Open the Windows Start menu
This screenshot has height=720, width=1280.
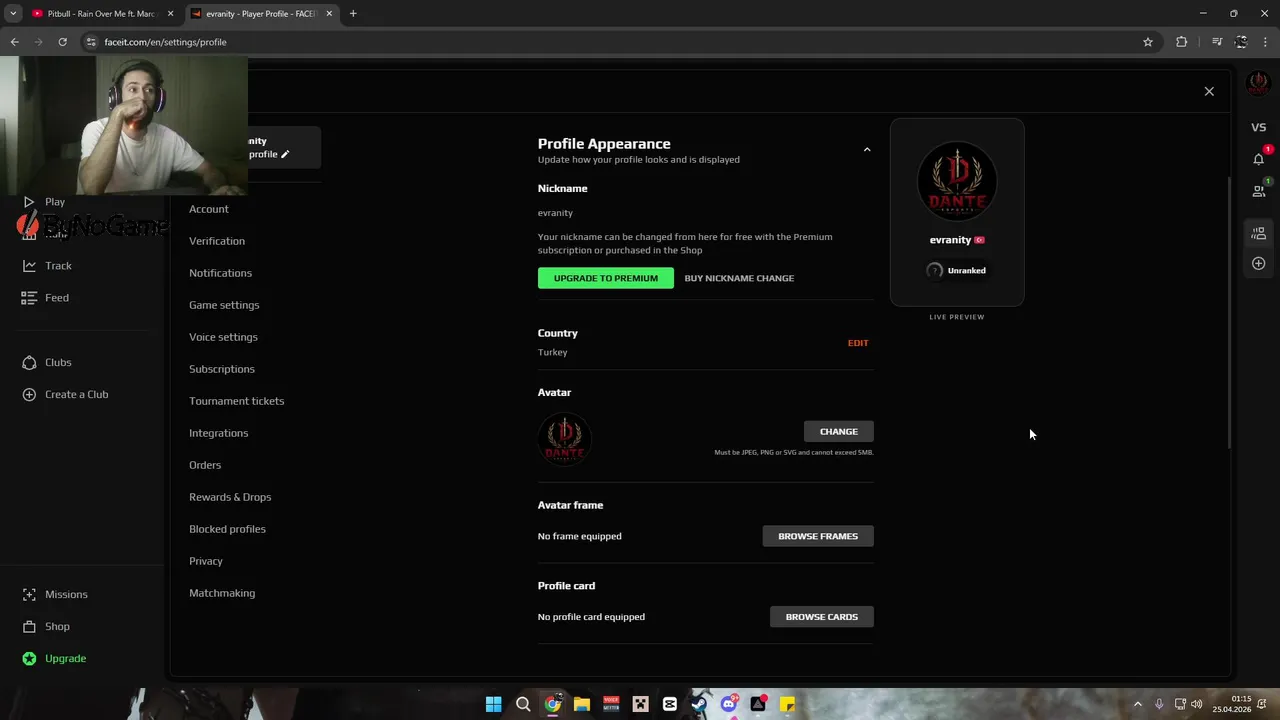[494, 704]
